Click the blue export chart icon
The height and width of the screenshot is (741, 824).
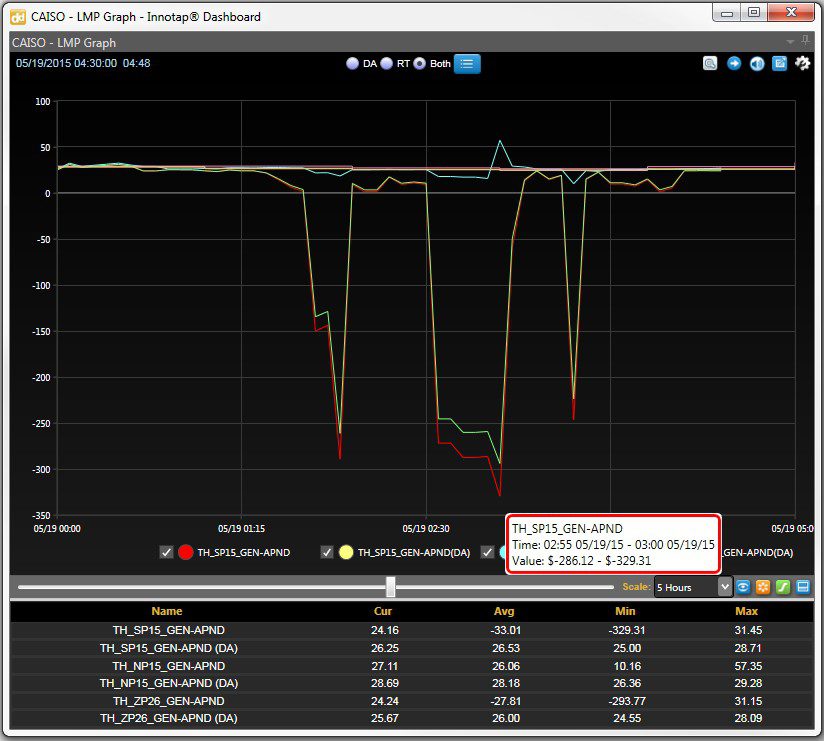(779, 64)
